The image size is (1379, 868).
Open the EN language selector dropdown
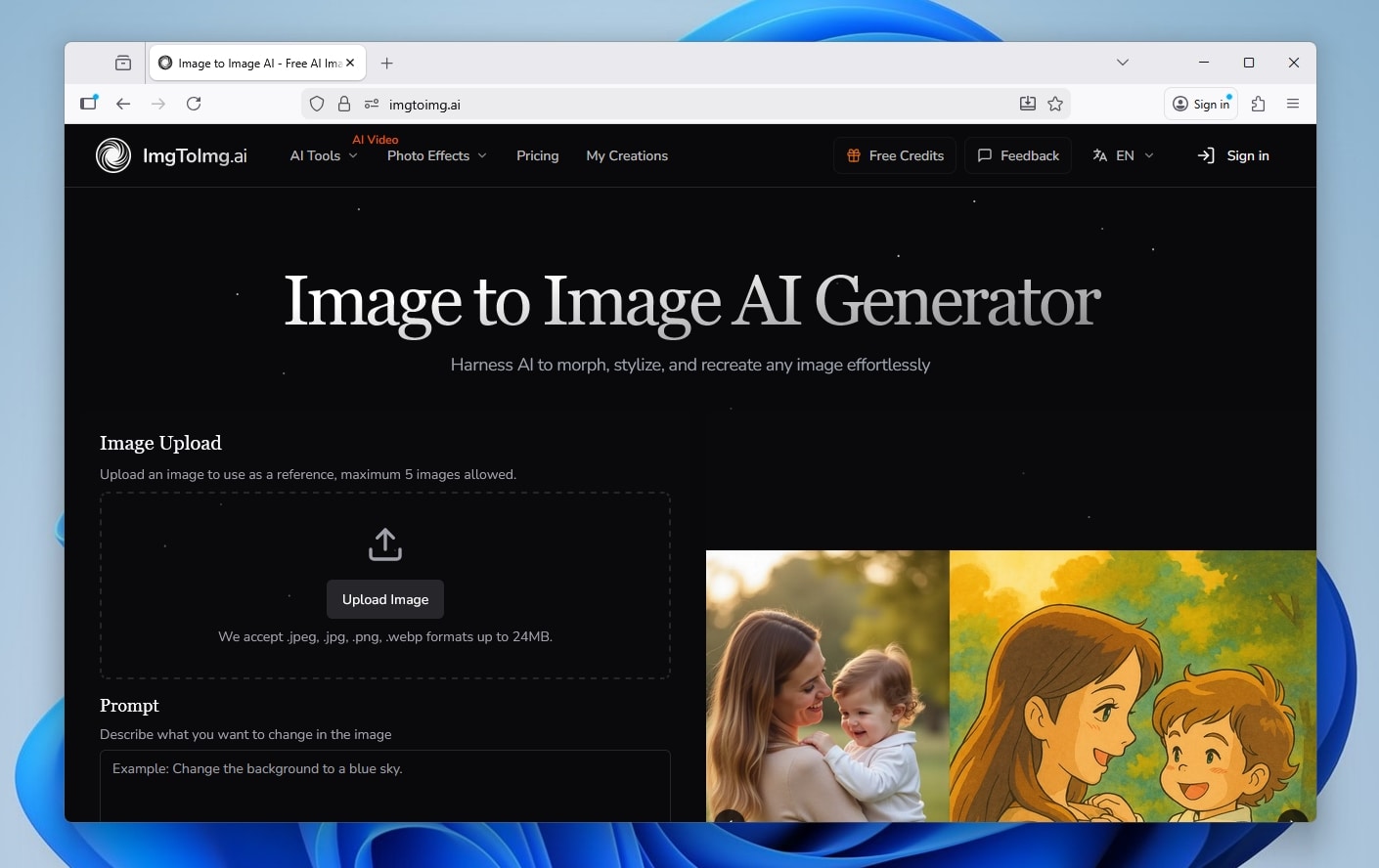click(x=1124, y=155)
